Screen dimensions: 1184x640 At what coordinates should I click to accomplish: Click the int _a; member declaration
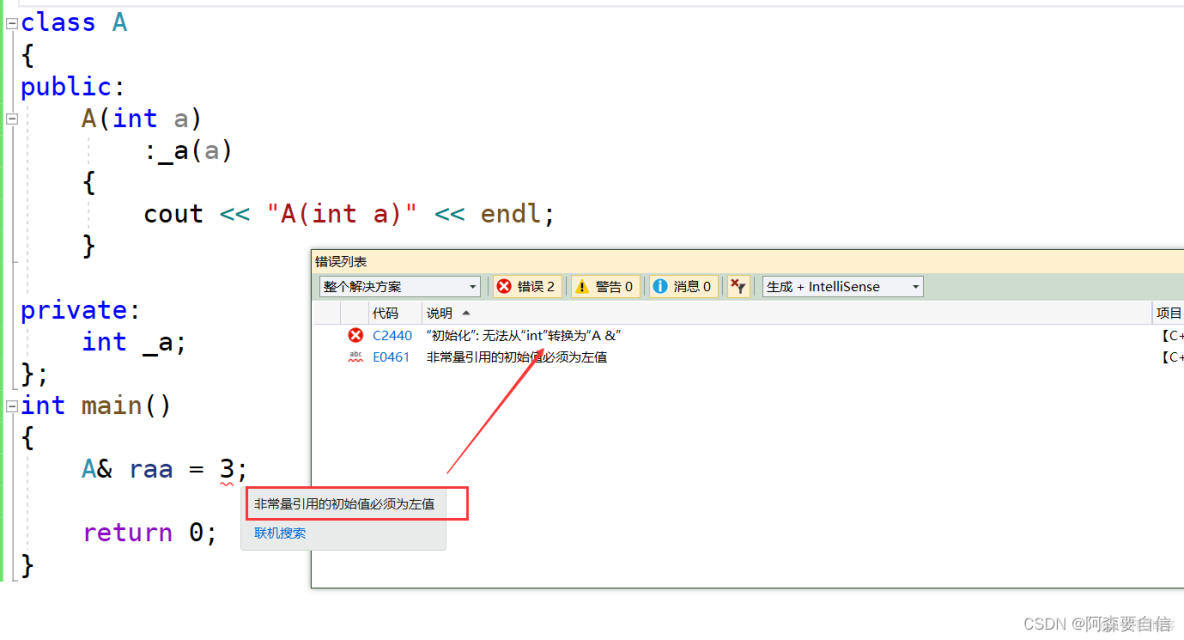click(134, 342)
